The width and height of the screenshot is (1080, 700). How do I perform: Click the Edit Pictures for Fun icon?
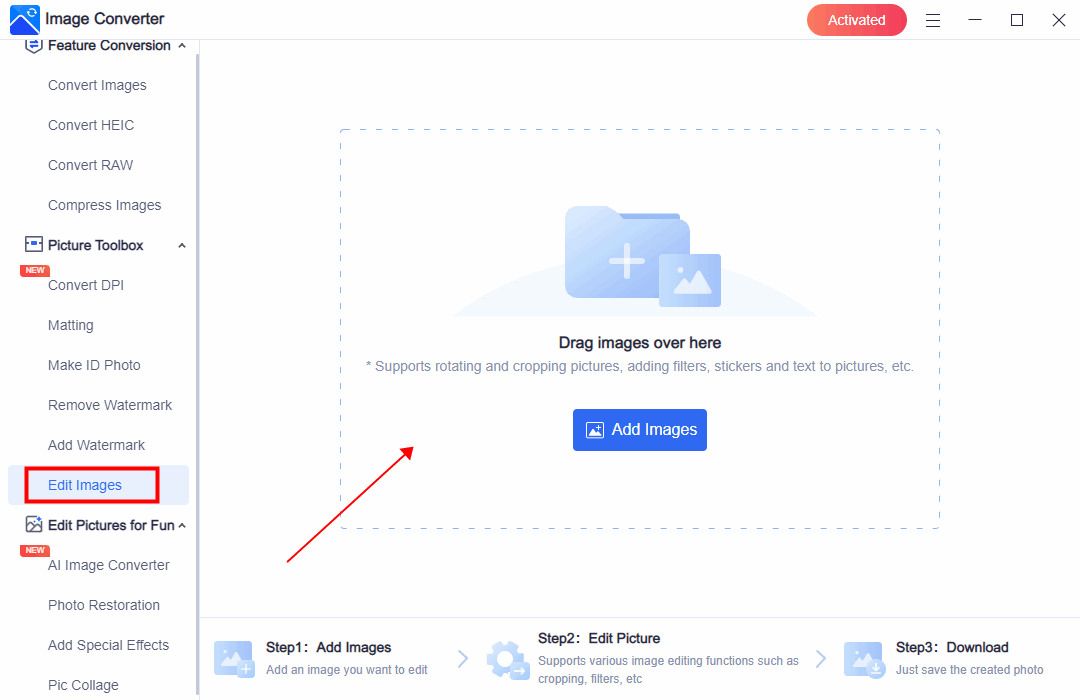point(34,525)
